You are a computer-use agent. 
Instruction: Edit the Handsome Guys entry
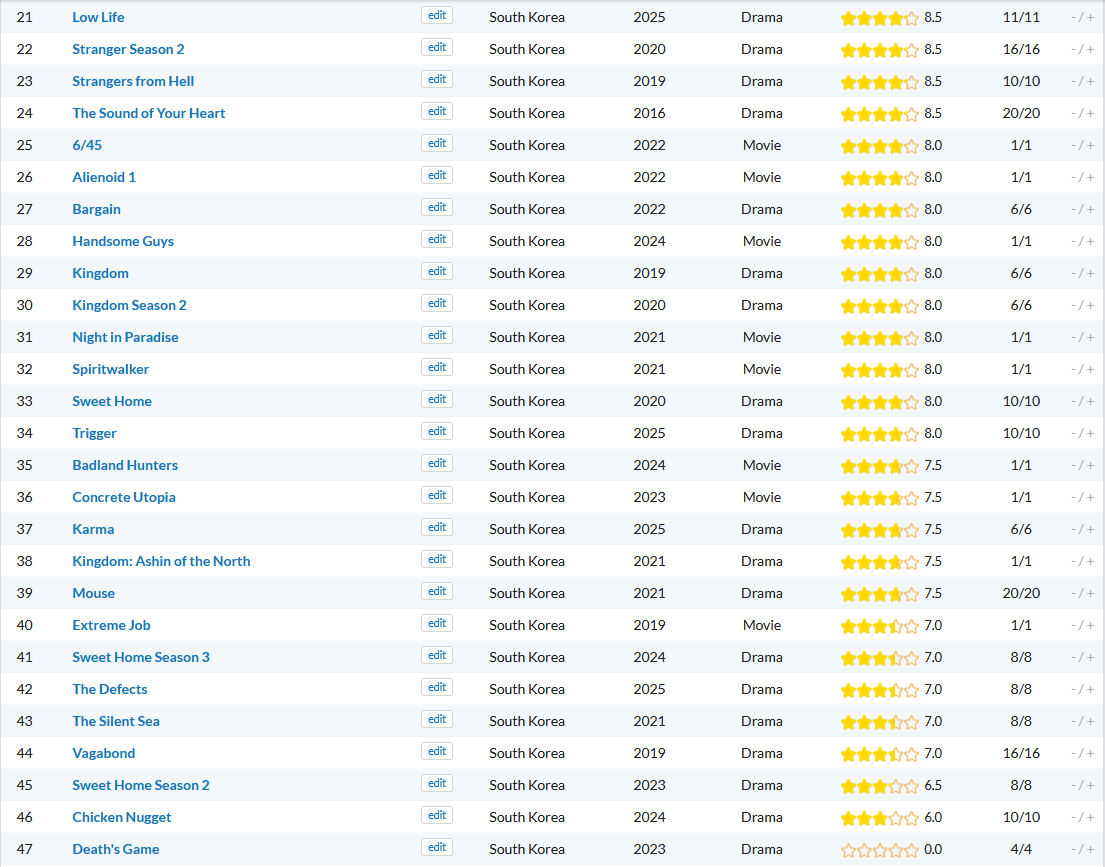point(437,240)
